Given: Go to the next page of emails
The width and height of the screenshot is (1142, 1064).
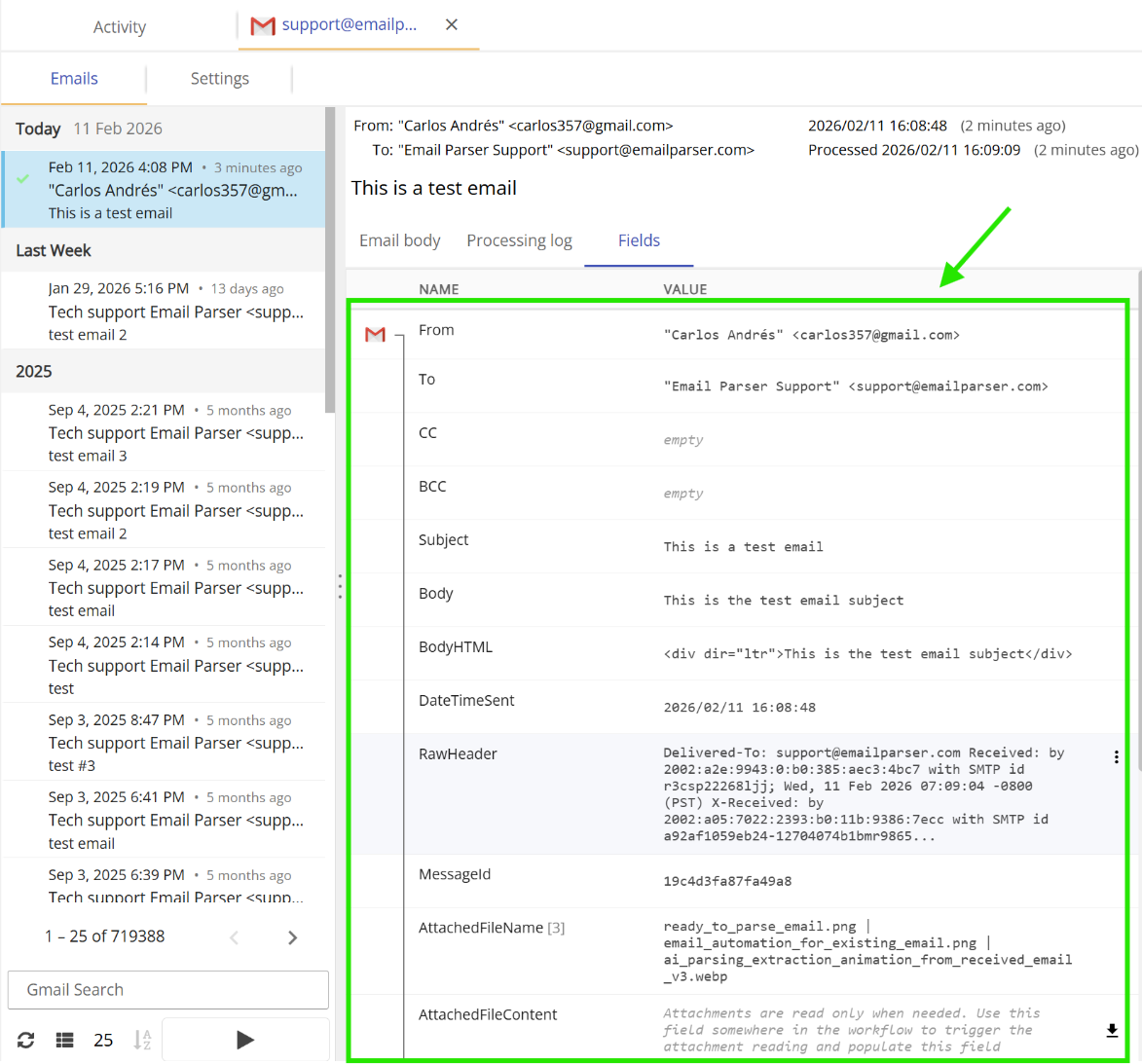Looking at the screenshot, I should click(292, 936).
